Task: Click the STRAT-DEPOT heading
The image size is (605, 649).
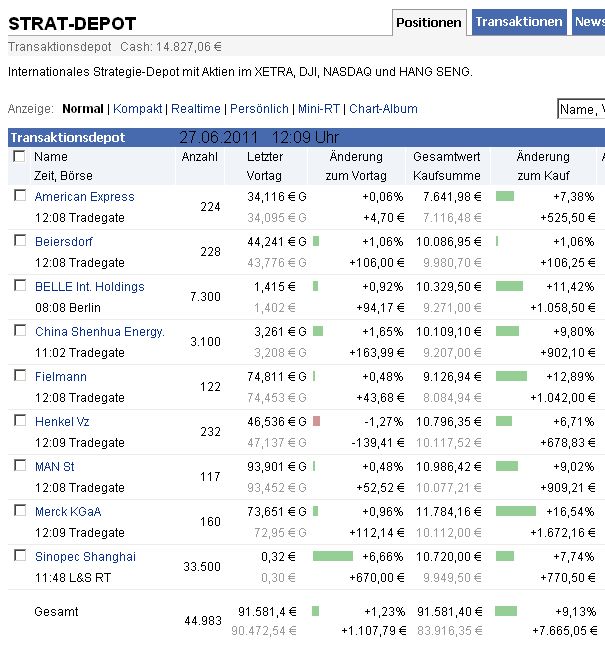Action: click(x=72, y=24)
